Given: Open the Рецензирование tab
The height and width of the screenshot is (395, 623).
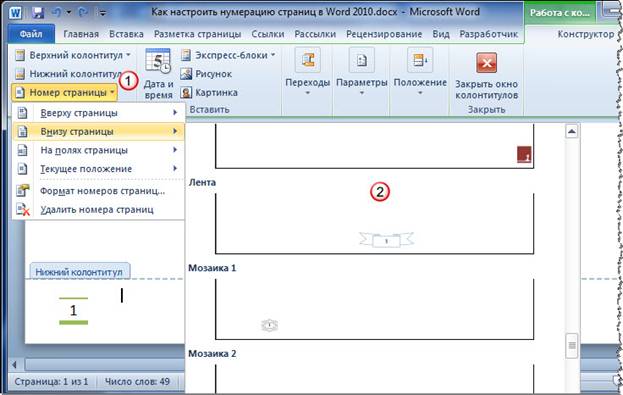Looking at the screenshot, I should pos(384,34).
